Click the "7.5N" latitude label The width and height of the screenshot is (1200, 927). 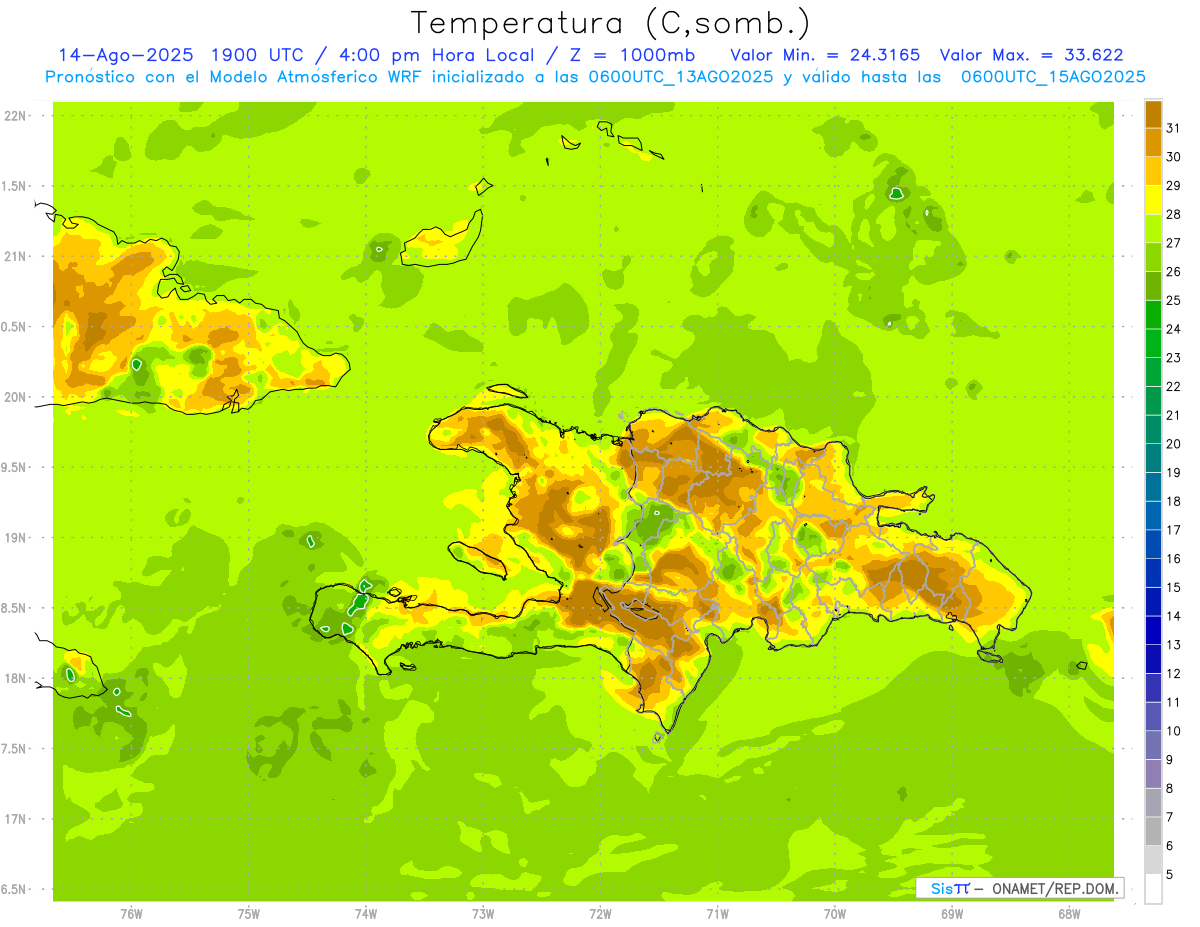click(x=15, y=749)
